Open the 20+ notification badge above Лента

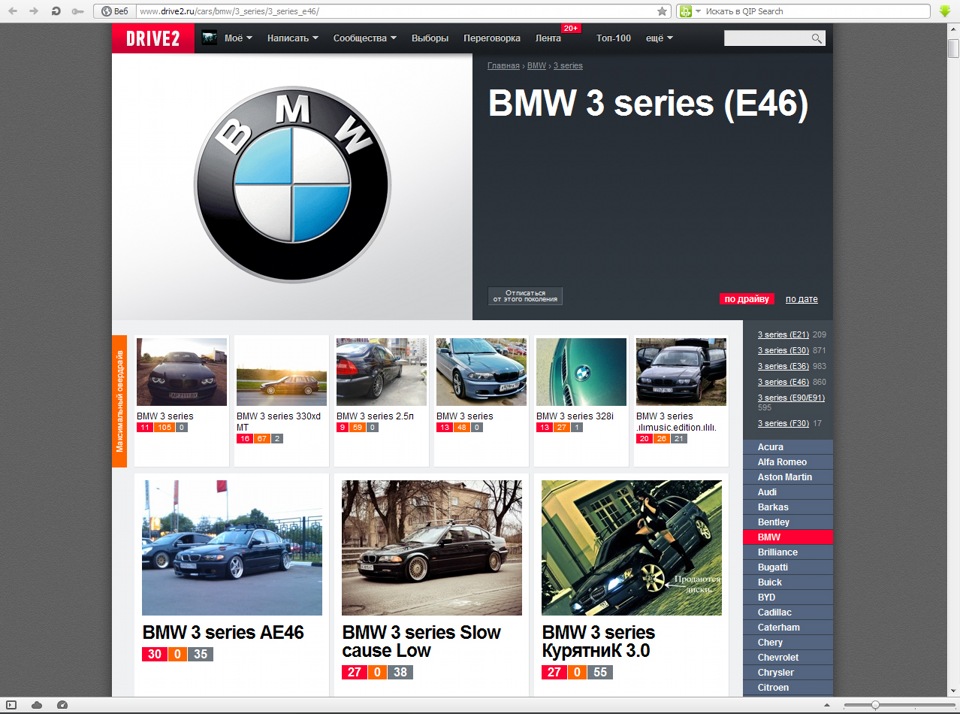coord(571,28)
